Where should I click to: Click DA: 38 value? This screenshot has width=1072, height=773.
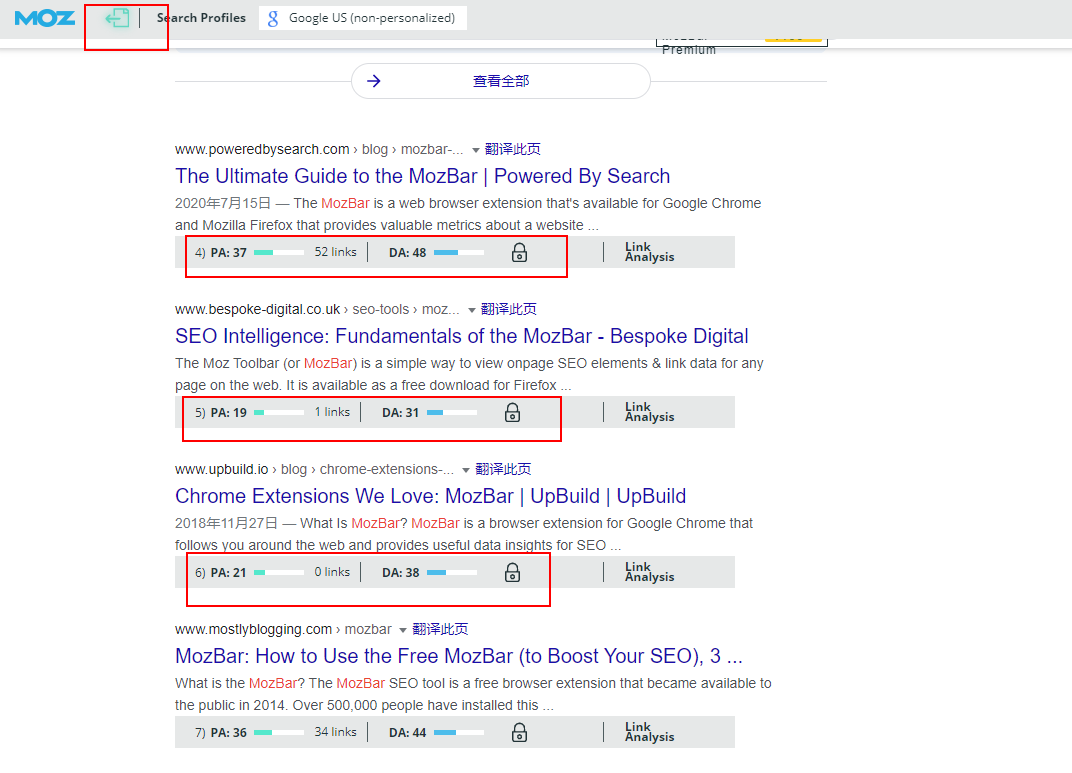coord(400,573)
